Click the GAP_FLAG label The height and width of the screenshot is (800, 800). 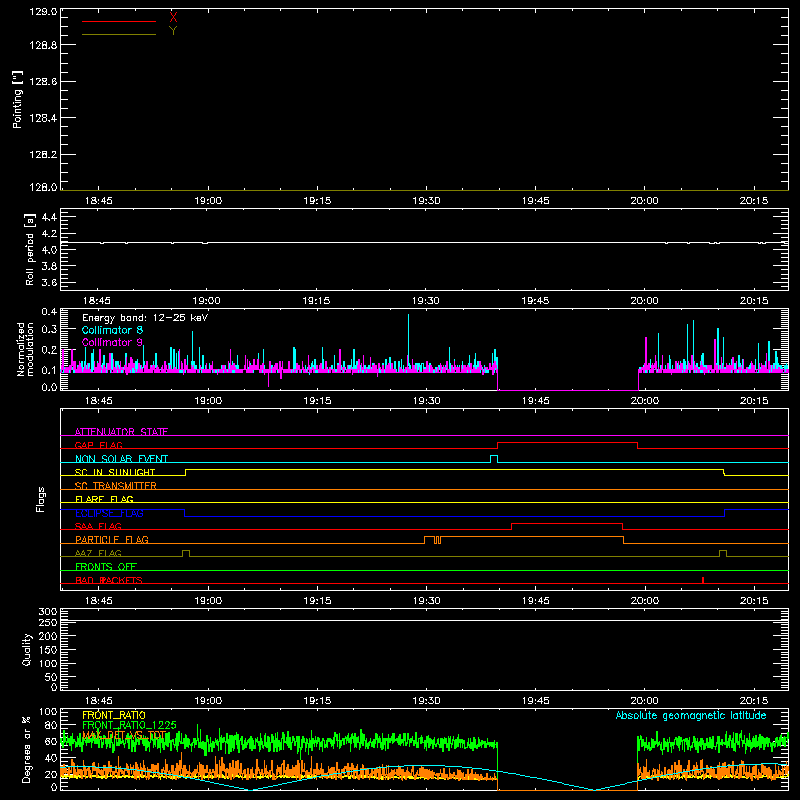click(98, 445)
